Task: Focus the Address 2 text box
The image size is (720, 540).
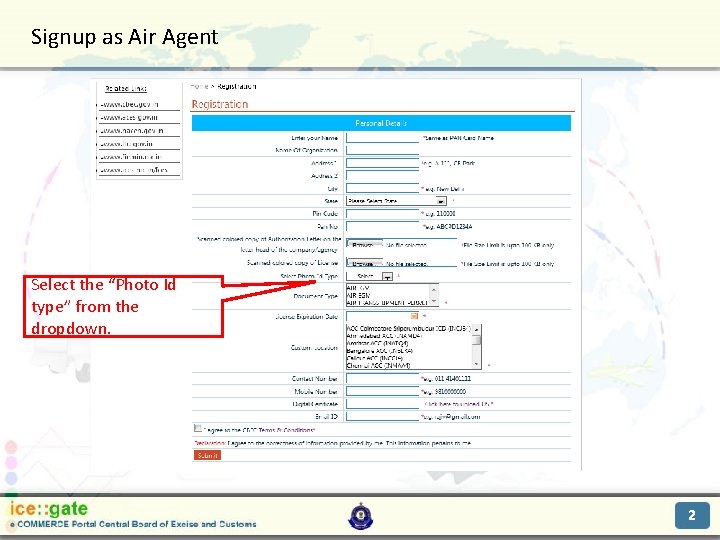Action: (x=382, y=175)
